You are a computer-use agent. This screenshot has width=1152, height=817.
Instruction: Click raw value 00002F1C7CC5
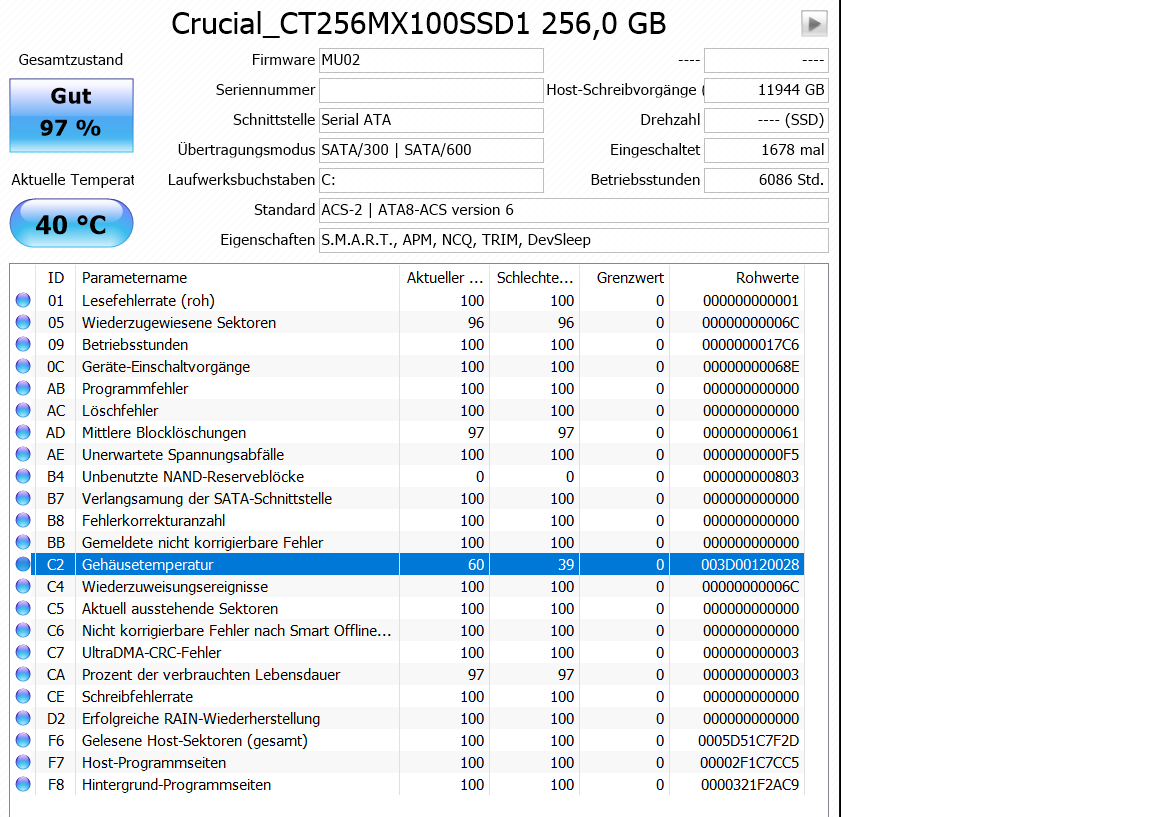749,763
